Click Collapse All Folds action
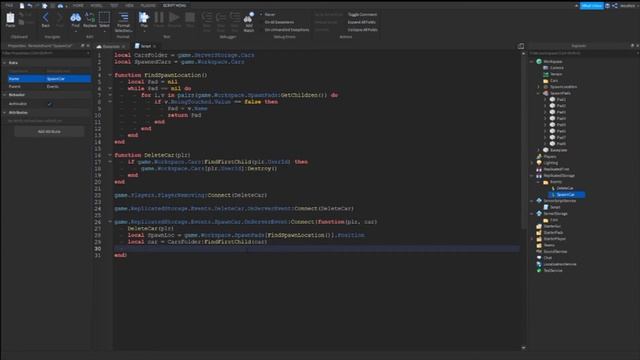The width and height of the screenshot is (640, 360). point(362,30)
